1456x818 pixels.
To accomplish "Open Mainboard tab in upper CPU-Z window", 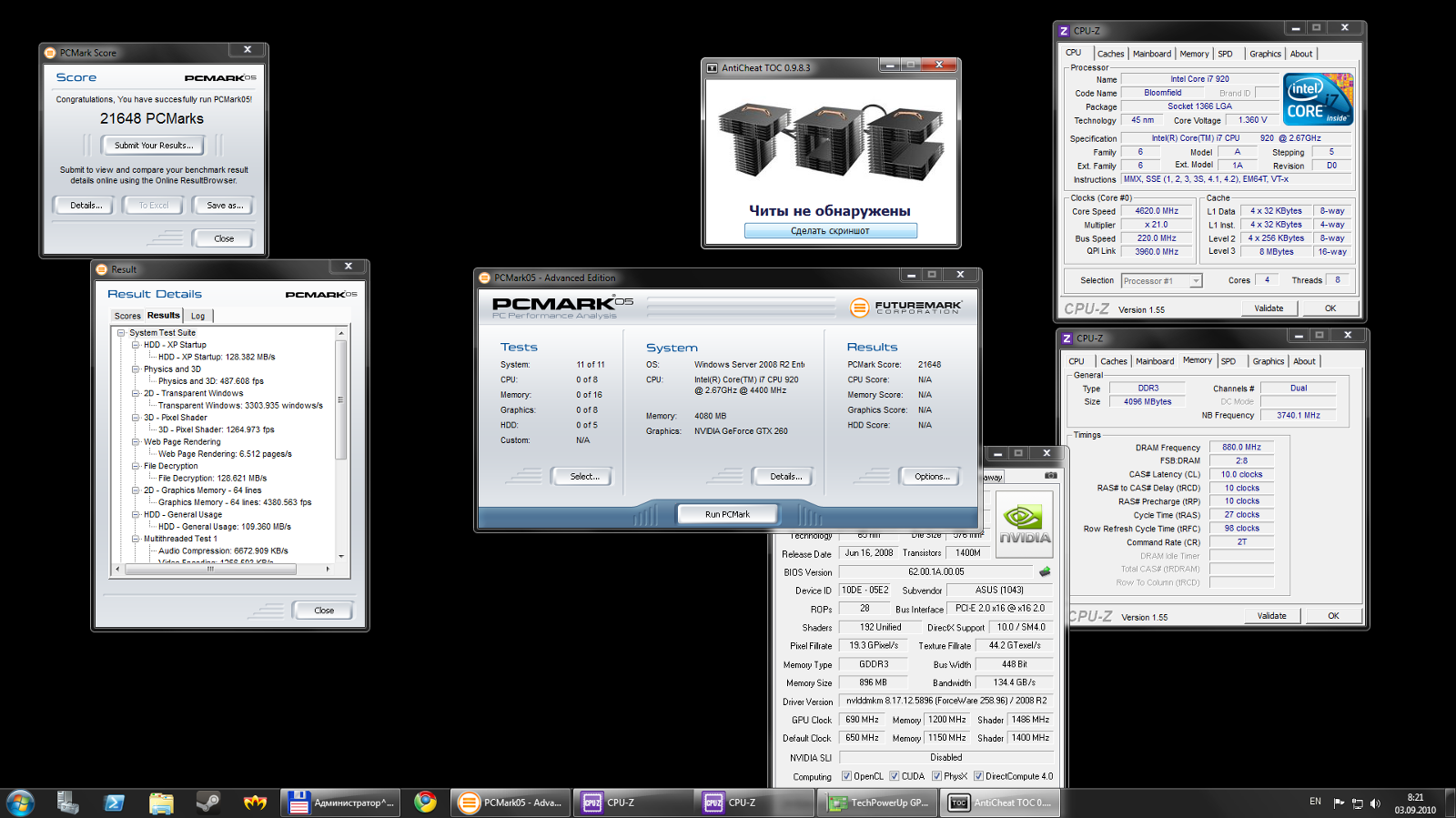I will [x=1151, y=54].
